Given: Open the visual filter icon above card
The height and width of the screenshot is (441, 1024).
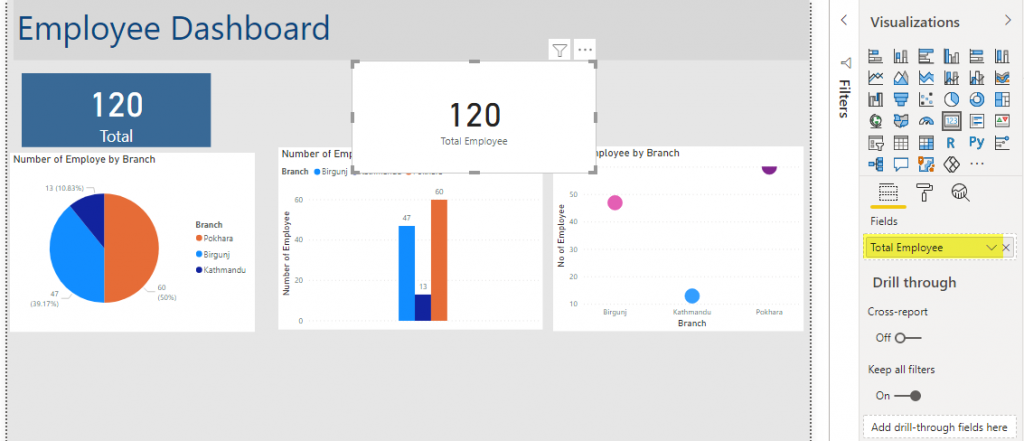Looking at the screenshot, I should [560, 49].
